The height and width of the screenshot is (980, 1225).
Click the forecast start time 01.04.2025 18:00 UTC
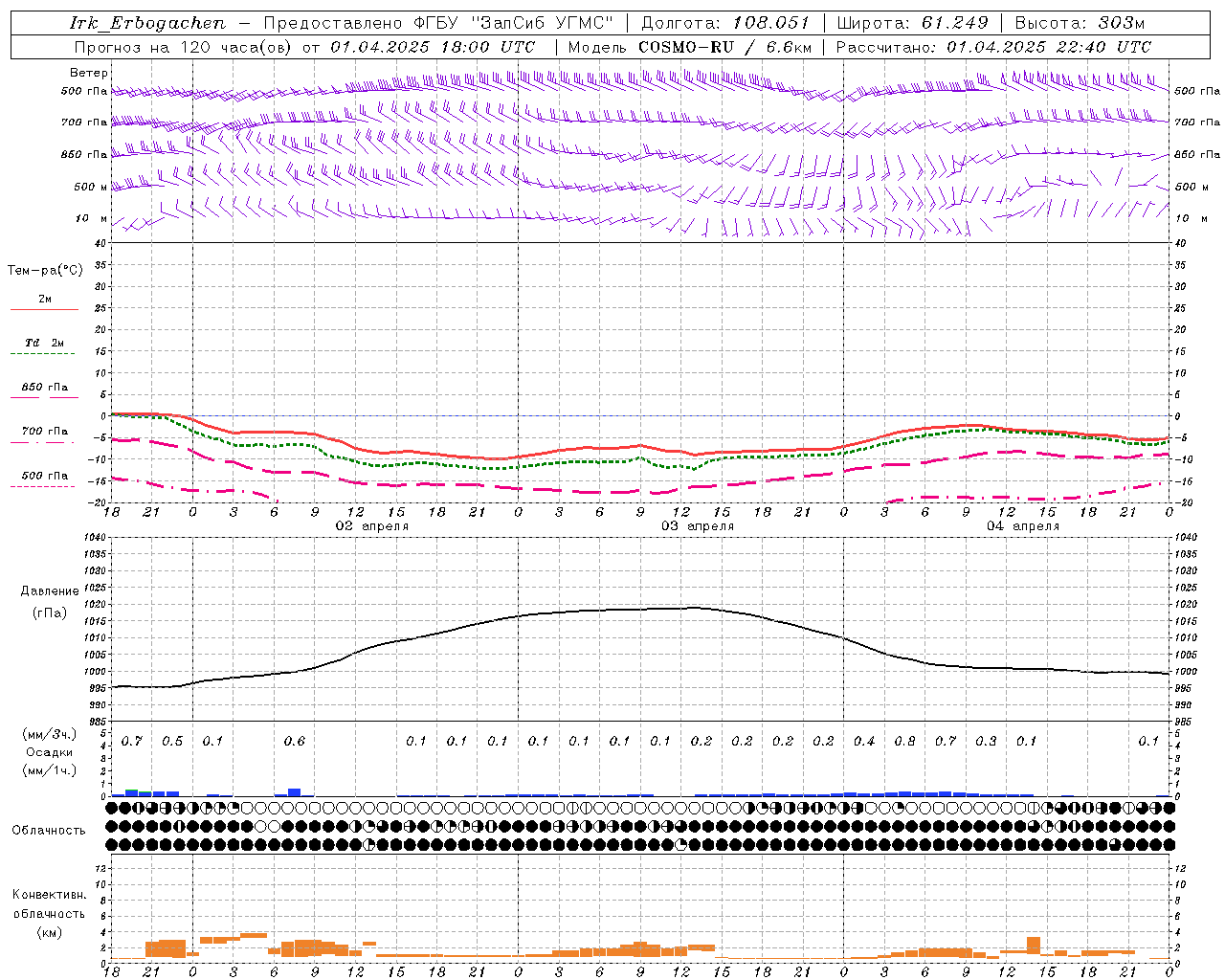[433, 47]
